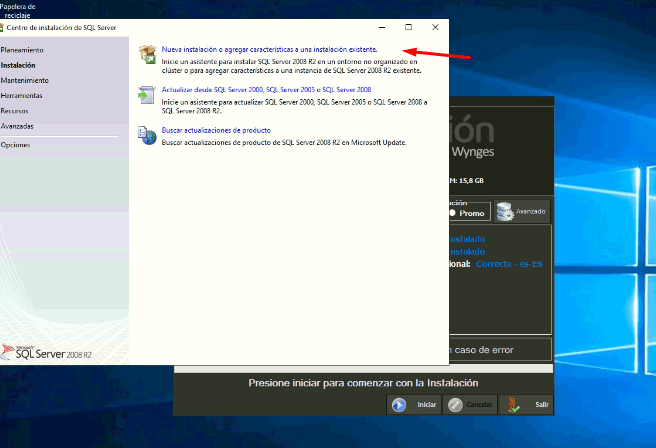656x448 pixels.
Task: Click the upgrade from SQL Server icon
Action: pyautogui.click(x=147, y=93)
